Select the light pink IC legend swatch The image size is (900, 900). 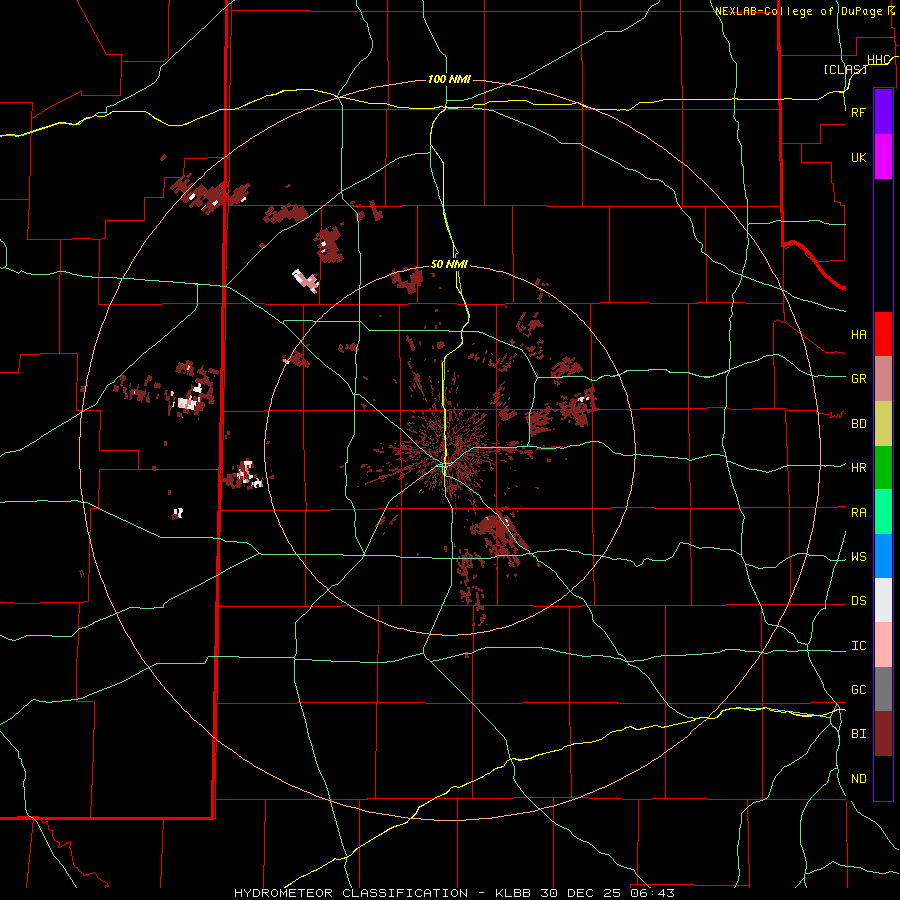tap(883, 645)
